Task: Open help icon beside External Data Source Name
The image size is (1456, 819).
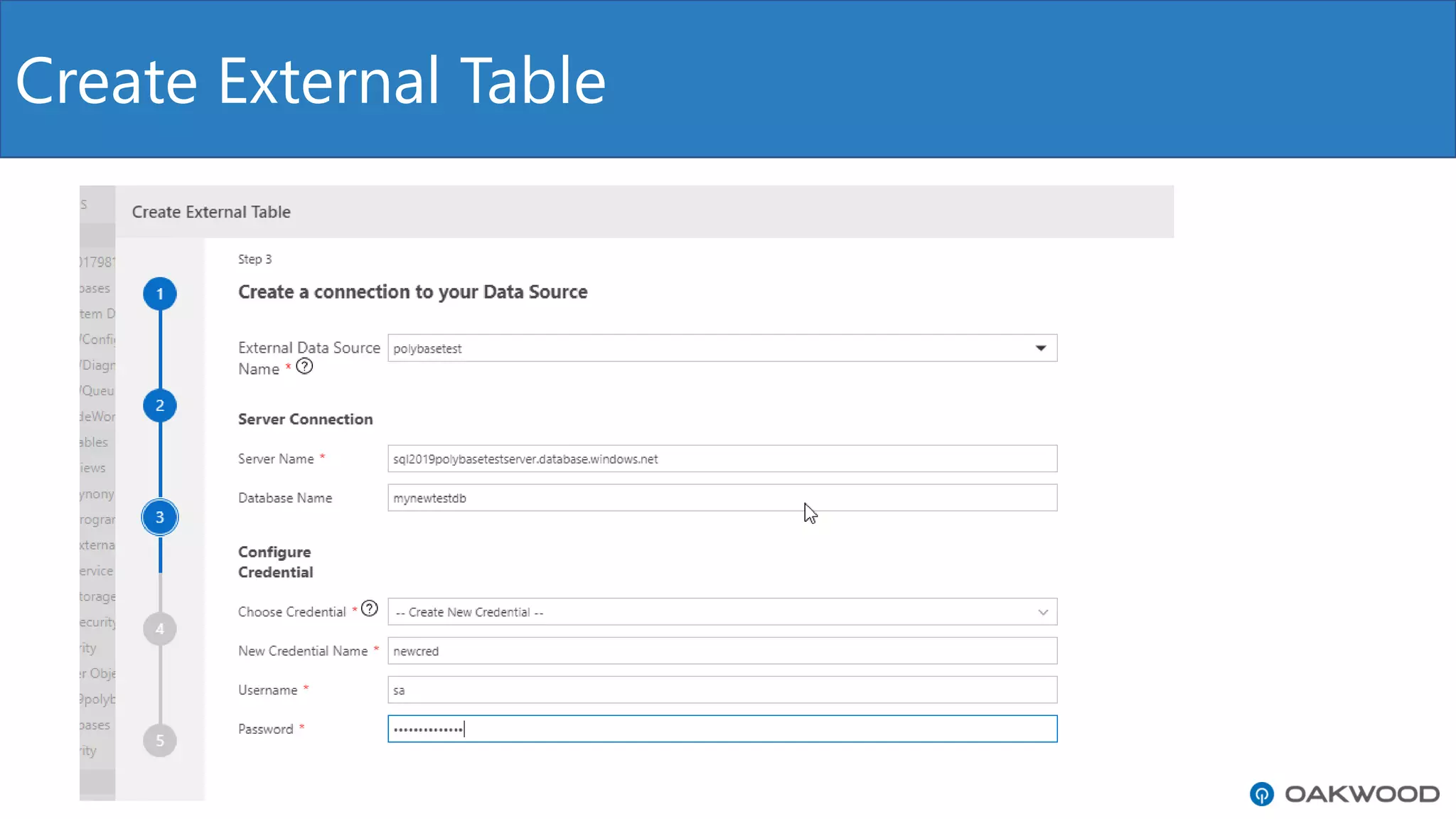Action: 304,367
